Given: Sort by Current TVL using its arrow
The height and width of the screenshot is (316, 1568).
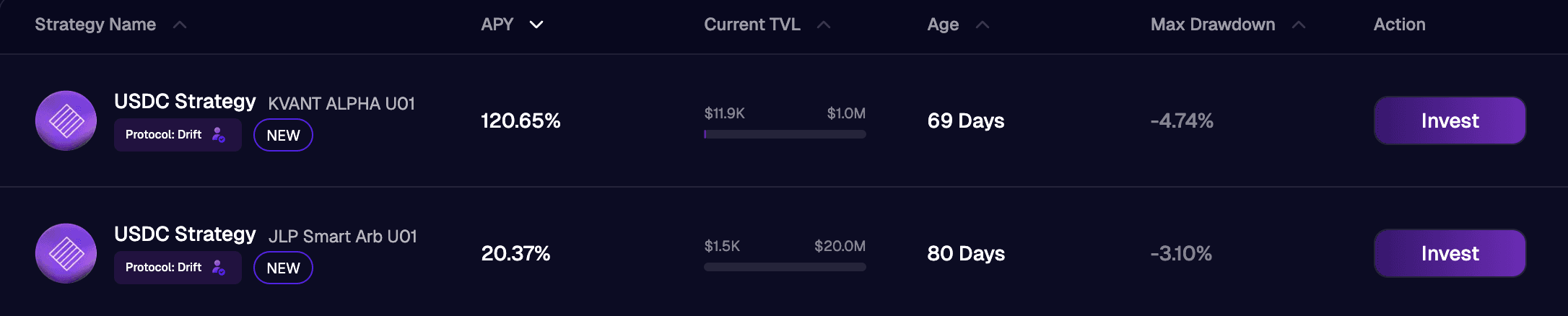Looking at the screenshot, I should click(824, 25).
